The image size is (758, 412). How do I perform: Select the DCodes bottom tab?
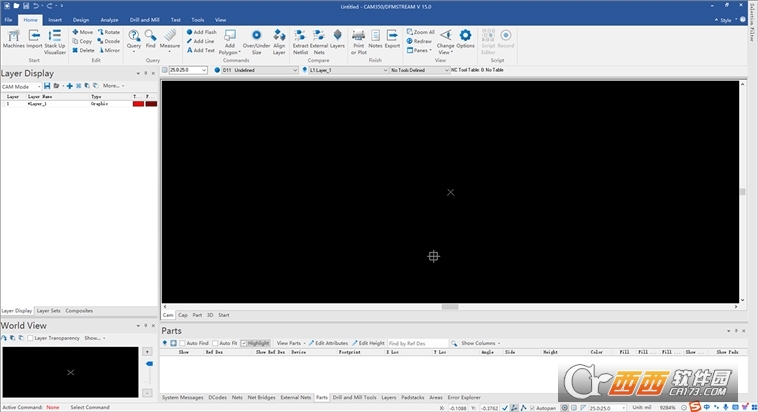[x=217, y=397]
